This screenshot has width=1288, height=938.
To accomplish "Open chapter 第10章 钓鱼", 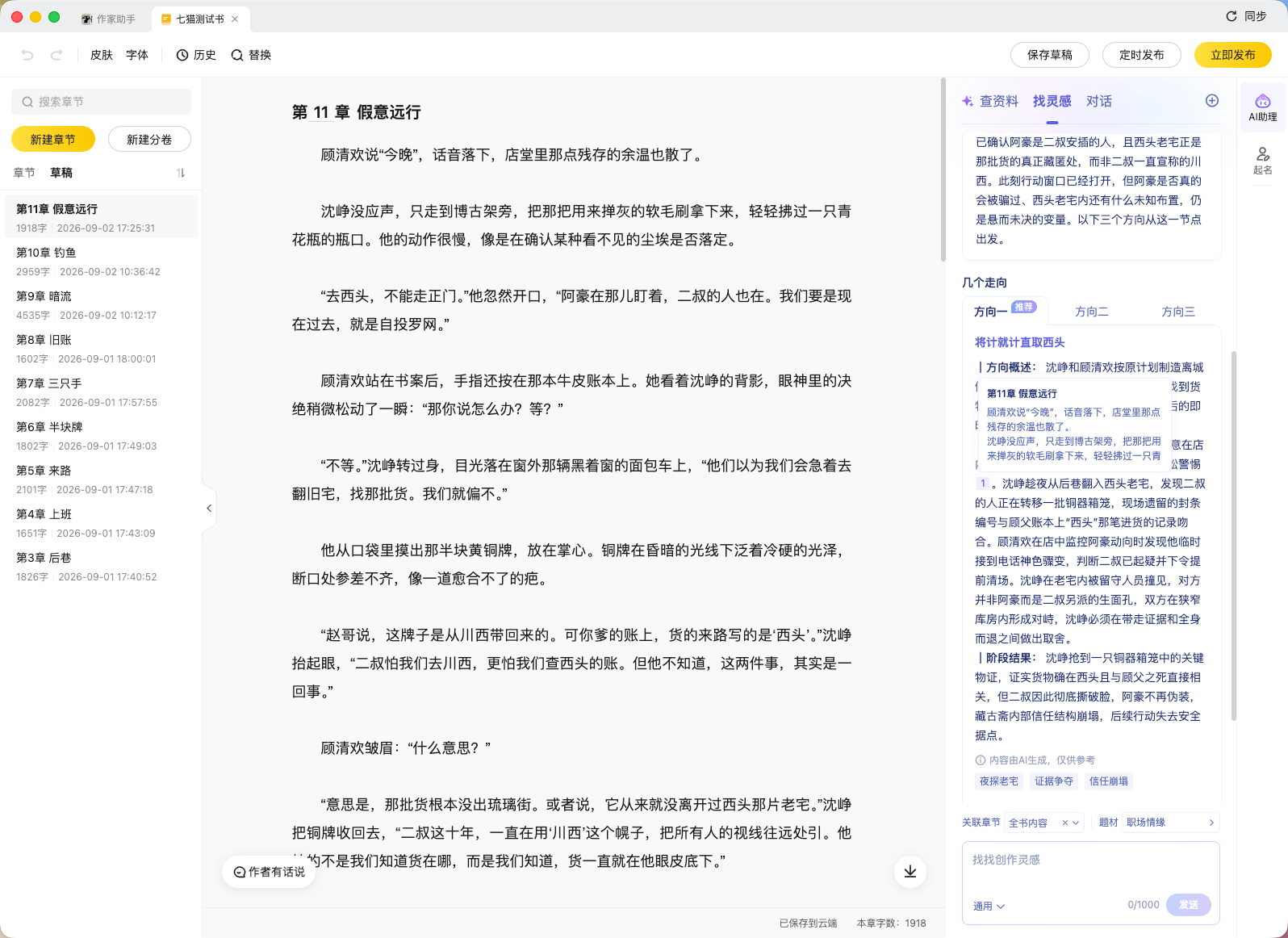I will pyautogui.click(x=102, y=261).
